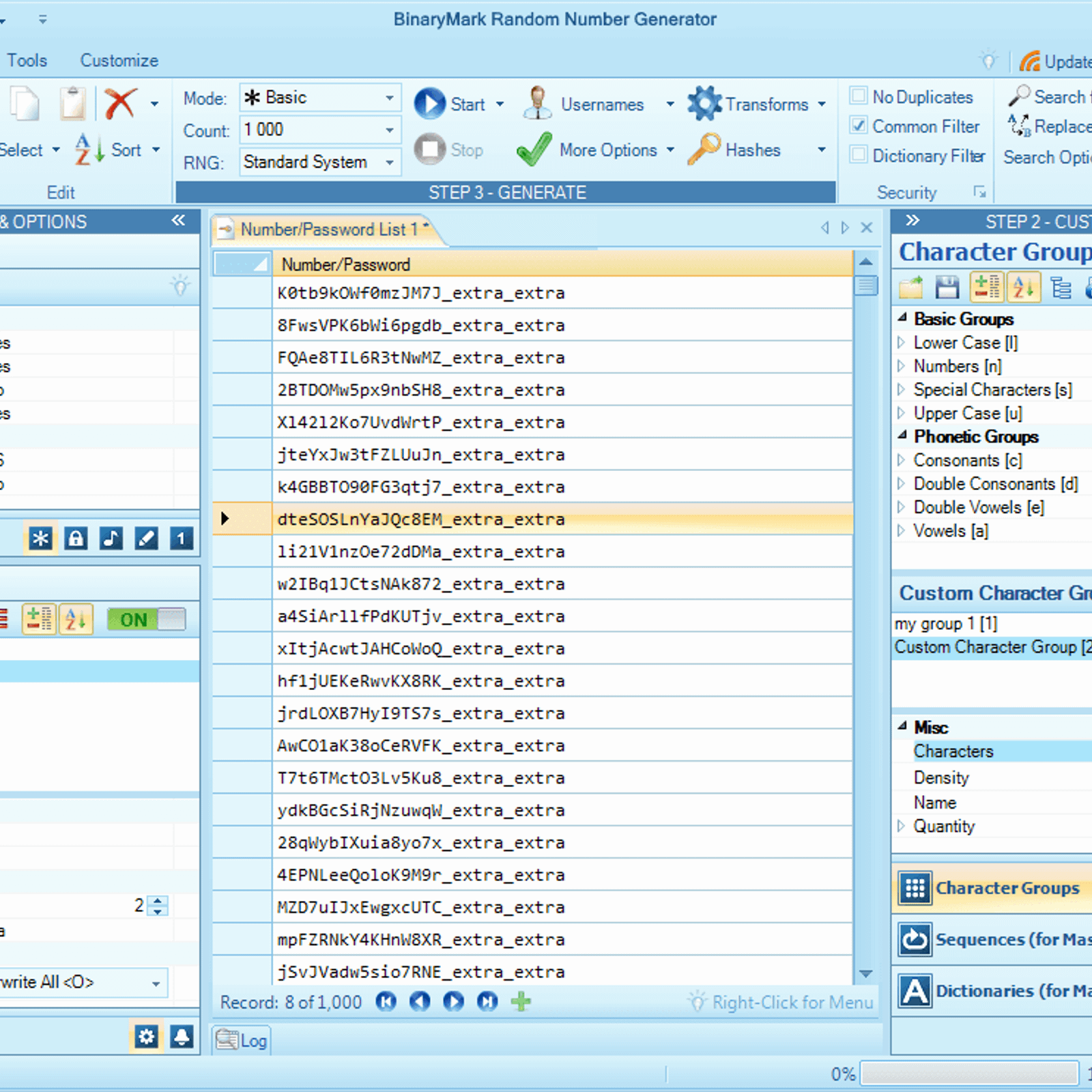Open the Count 1 000 dropdown
The height and width of the screenshot is (1092, 1092).
point(389,130)
